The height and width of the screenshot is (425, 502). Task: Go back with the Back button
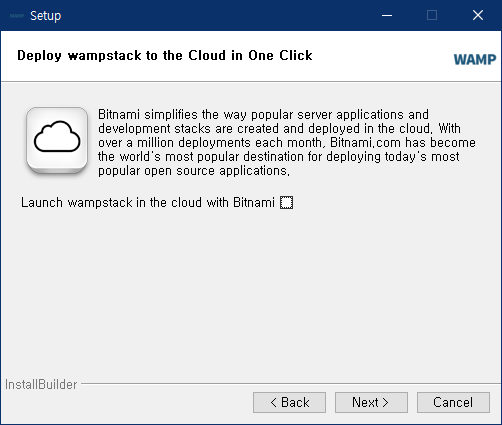289,402
